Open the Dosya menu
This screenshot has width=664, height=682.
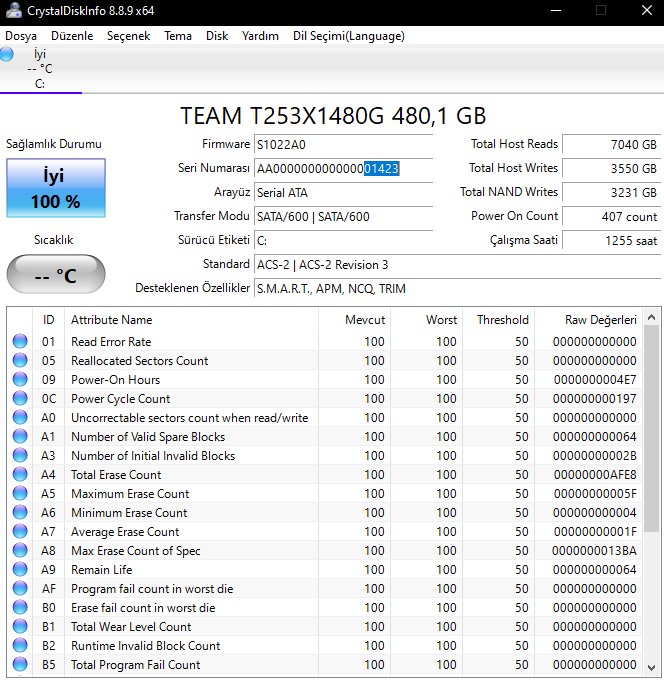point(21,35)
